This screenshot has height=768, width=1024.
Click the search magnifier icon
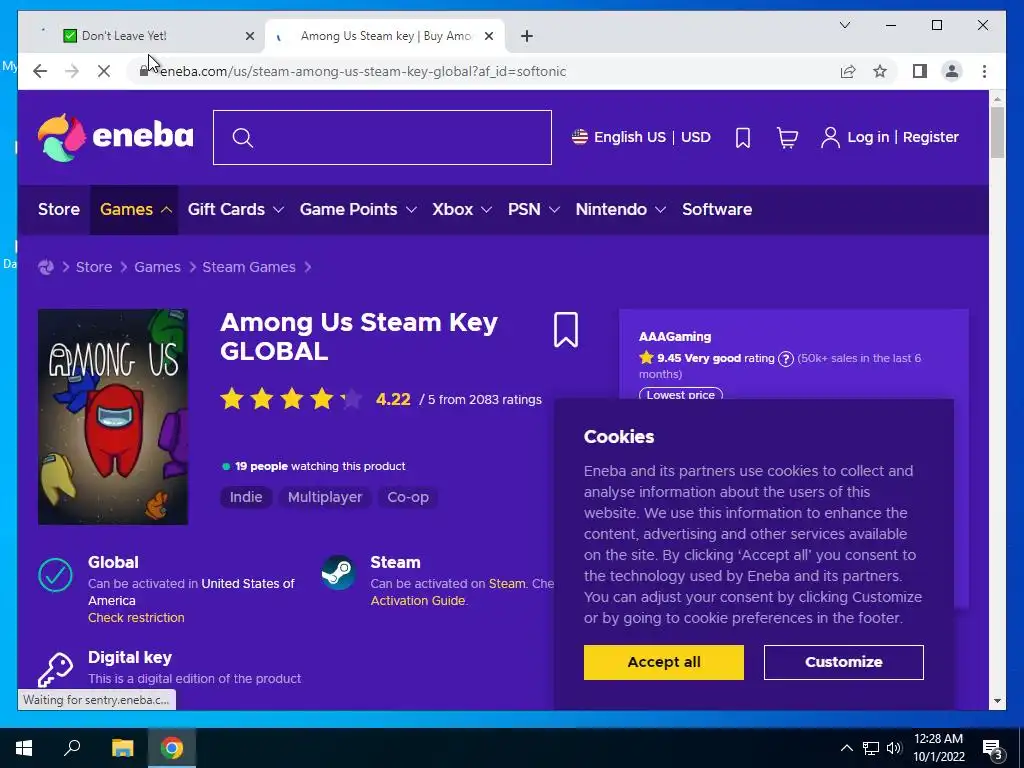242,138
